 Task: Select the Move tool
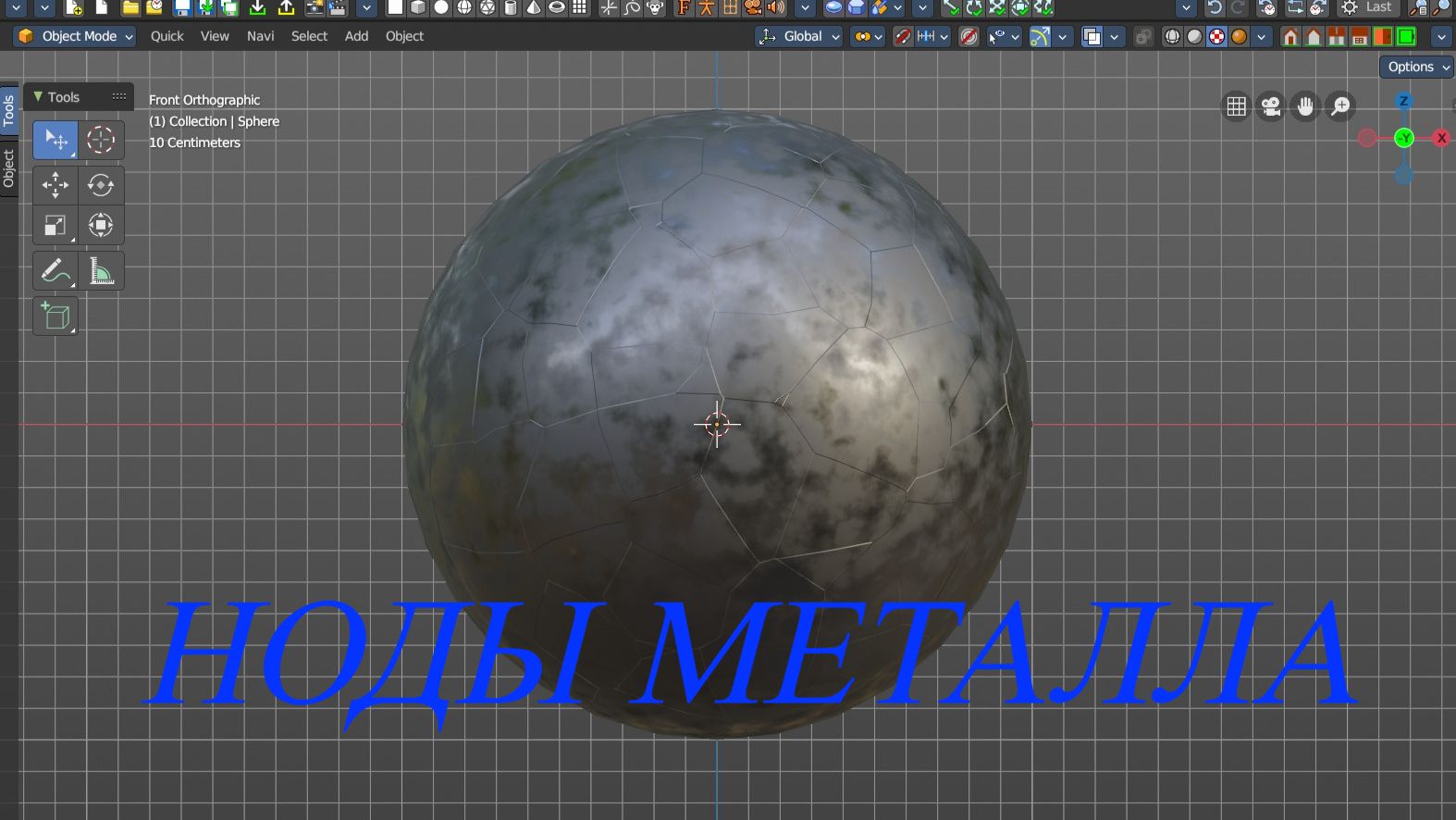tap(56, 185)
